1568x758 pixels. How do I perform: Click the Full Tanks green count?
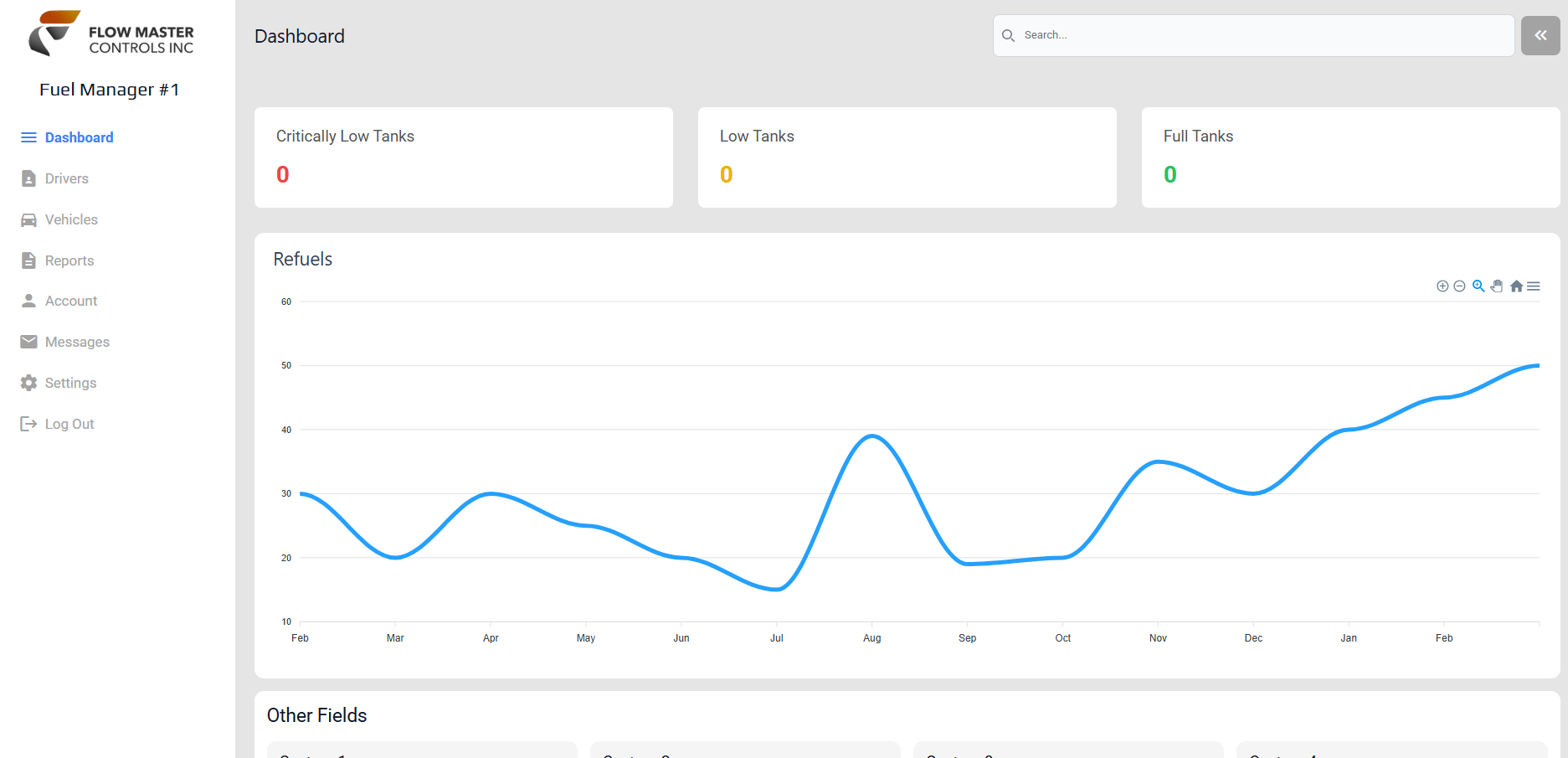click(x=1170, y=174)
